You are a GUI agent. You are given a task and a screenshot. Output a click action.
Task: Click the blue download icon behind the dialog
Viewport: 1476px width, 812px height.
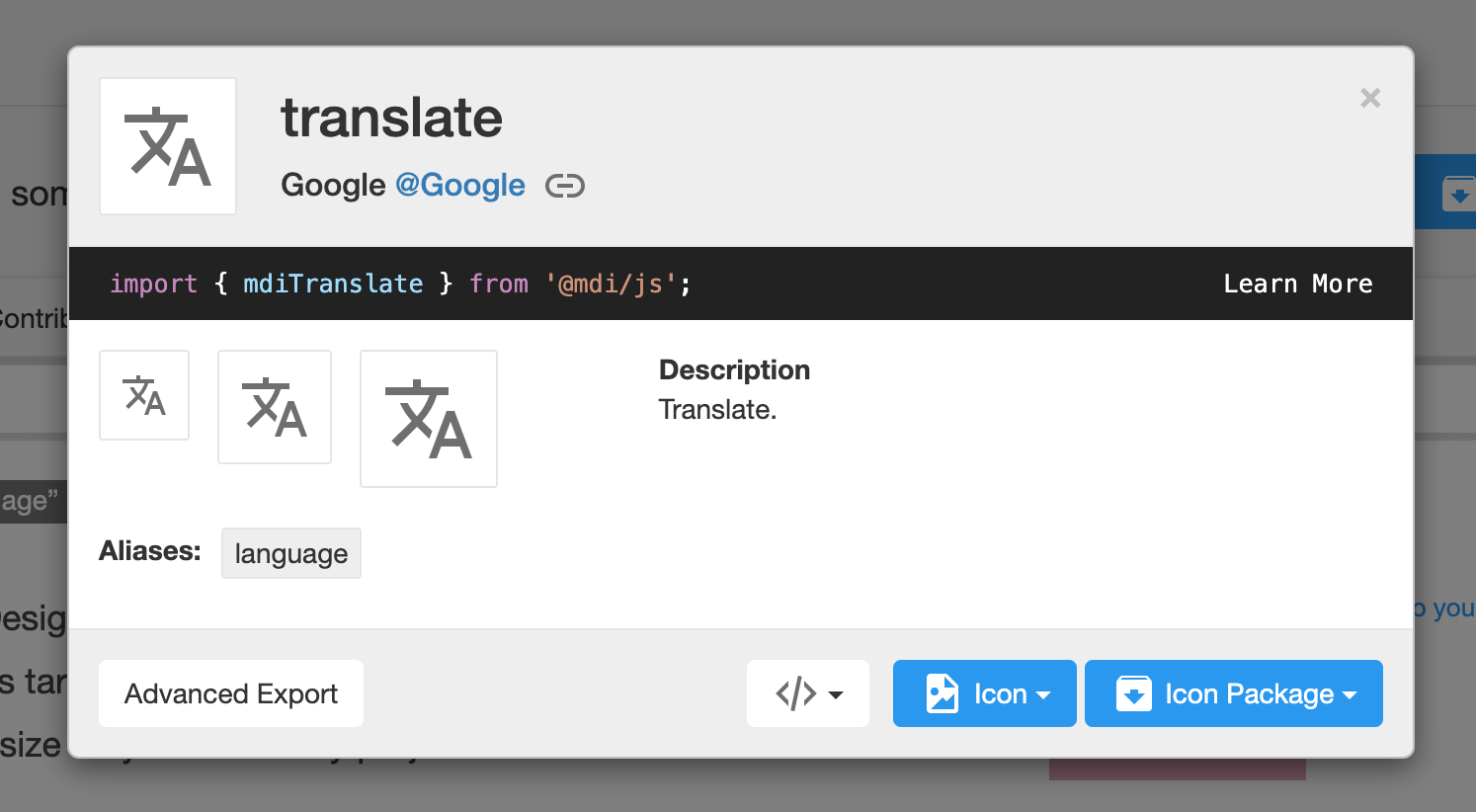pyautogui.click(x=1458, y=193)
